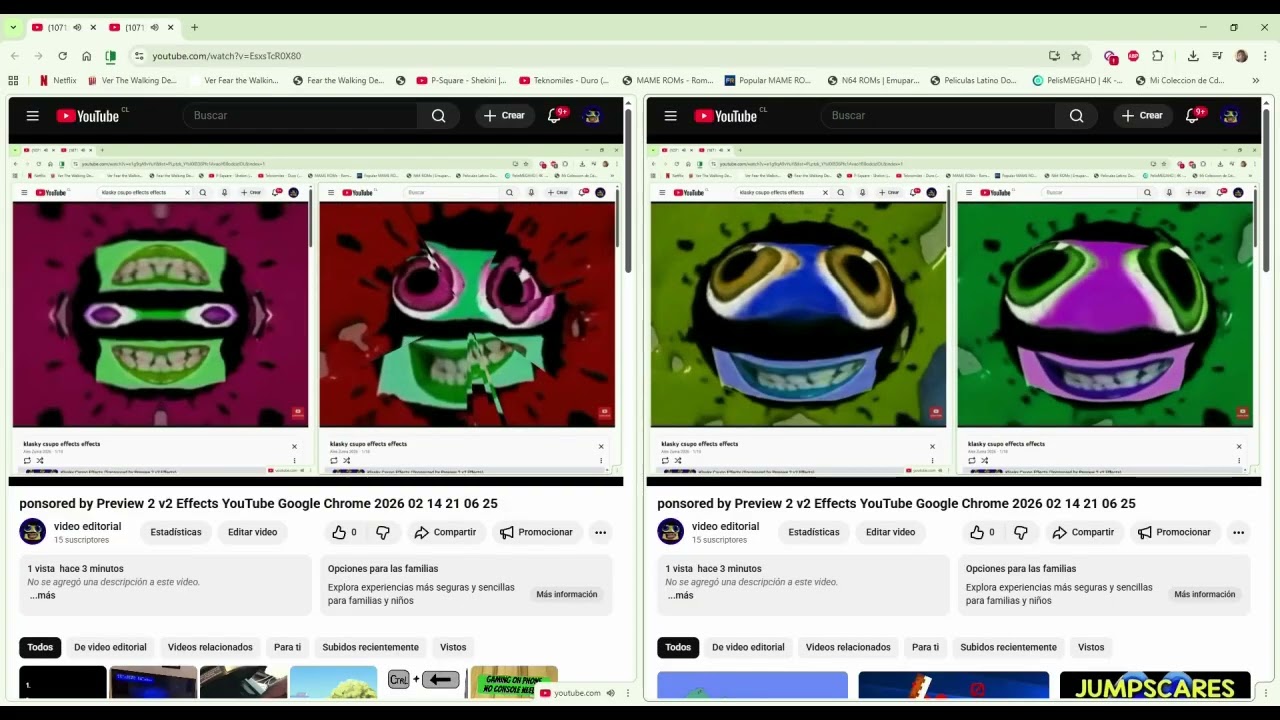
Task: Select De video editorial chip in left pane
Action: click(x=110, y=647)
